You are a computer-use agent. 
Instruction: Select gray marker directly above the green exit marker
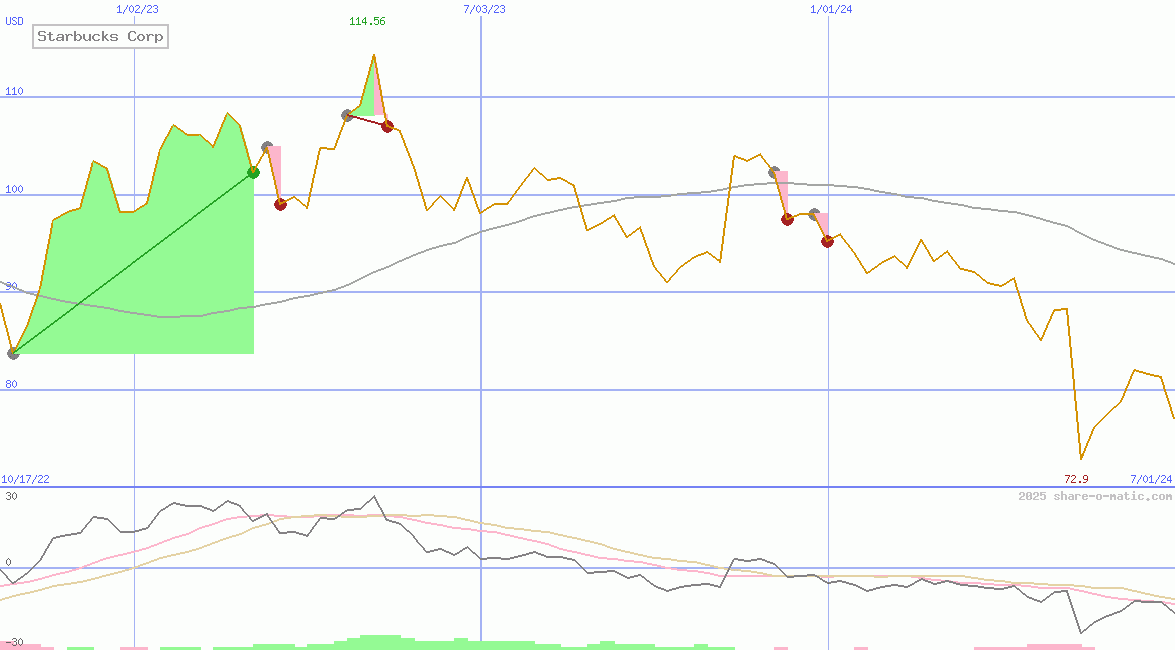(x=267, y=147)
